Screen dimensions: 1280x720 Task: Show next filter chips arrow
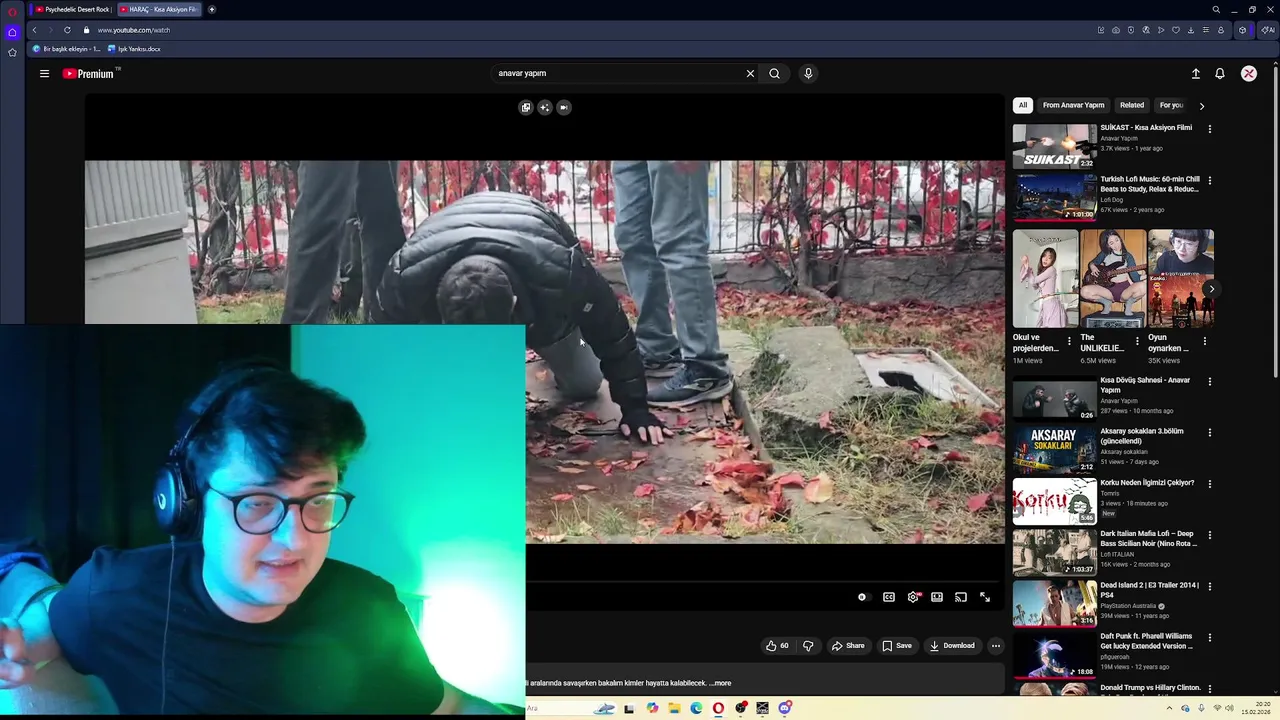point(1202,105)
